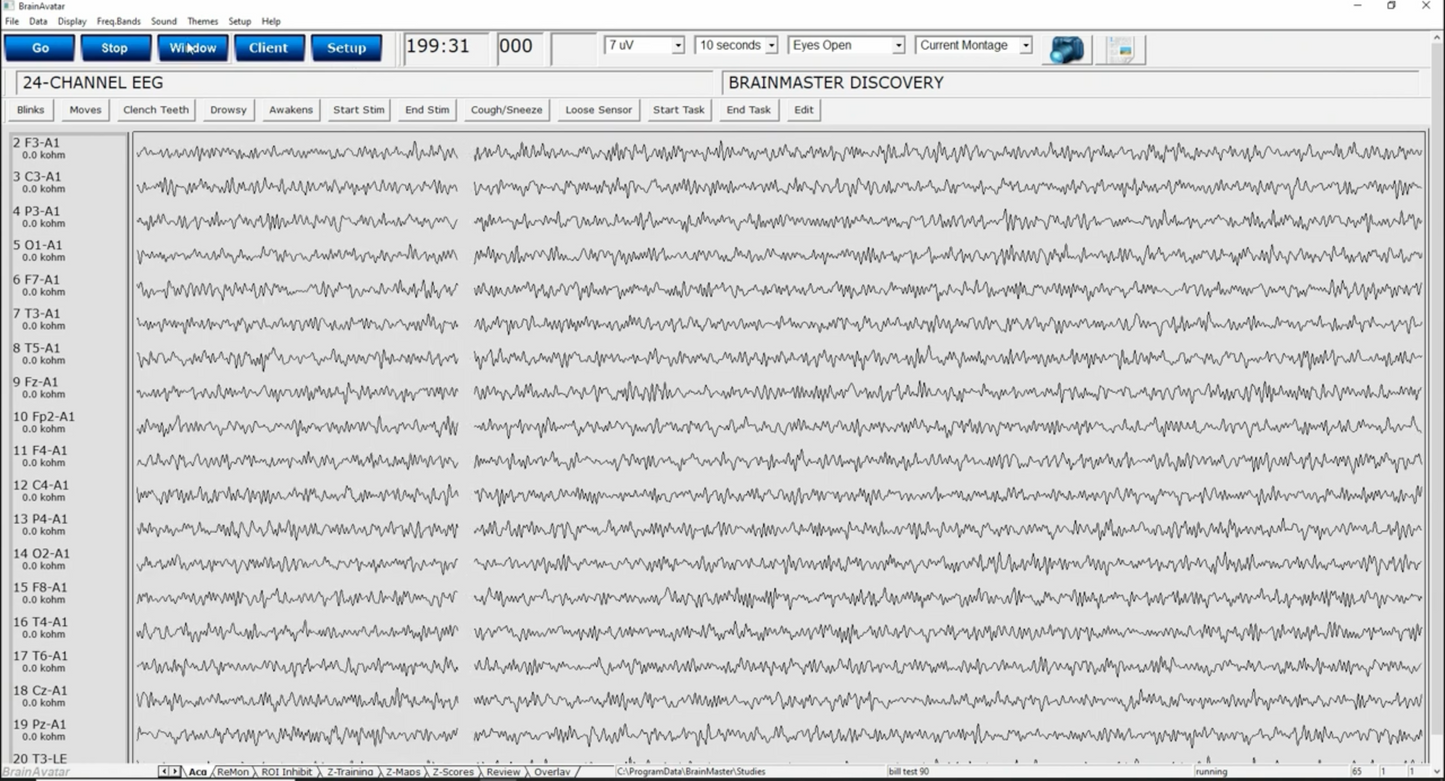1445x781 pixels.
Task: Open the Eyes Open condition dropdown
Action: 847,46
